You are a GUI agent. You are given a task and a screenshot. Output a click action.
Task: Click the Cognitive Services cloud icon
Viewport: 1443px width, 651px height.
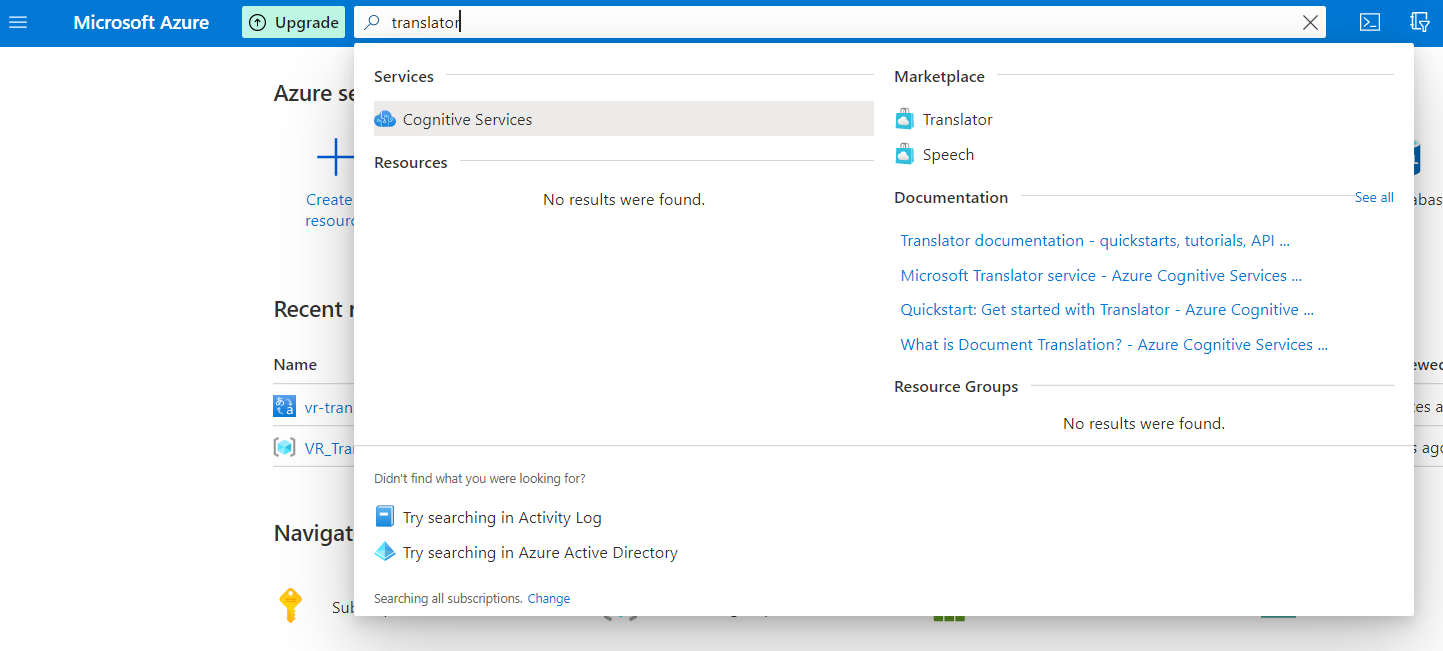click(385, 119)
